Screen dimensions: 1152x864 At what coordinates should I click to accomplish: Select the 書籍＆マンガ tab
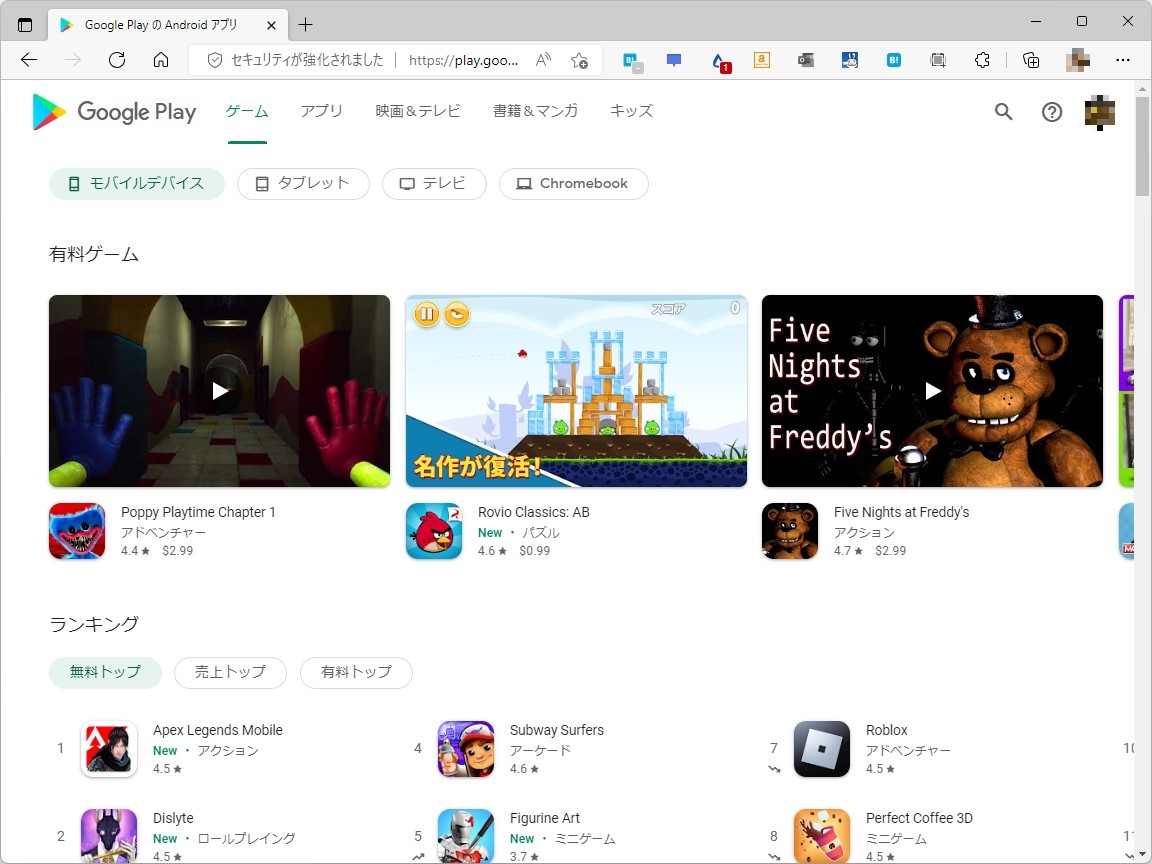pos(536,111)
